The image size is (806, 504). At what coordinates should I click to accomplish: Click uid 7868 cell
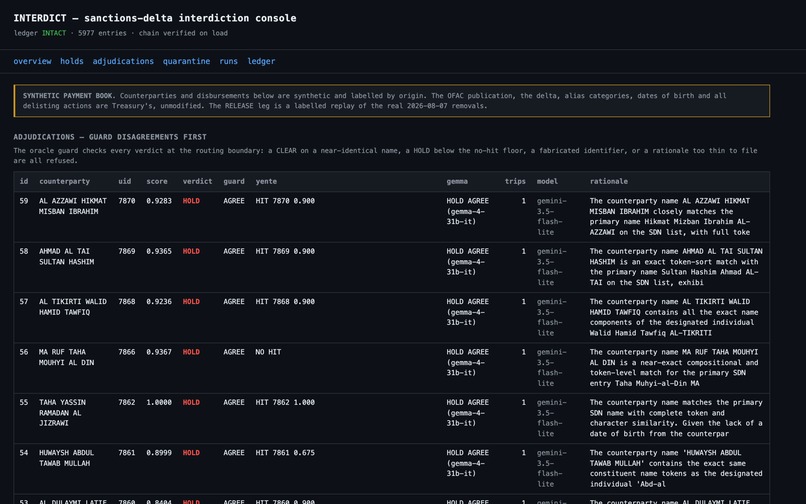coord(126,302)
